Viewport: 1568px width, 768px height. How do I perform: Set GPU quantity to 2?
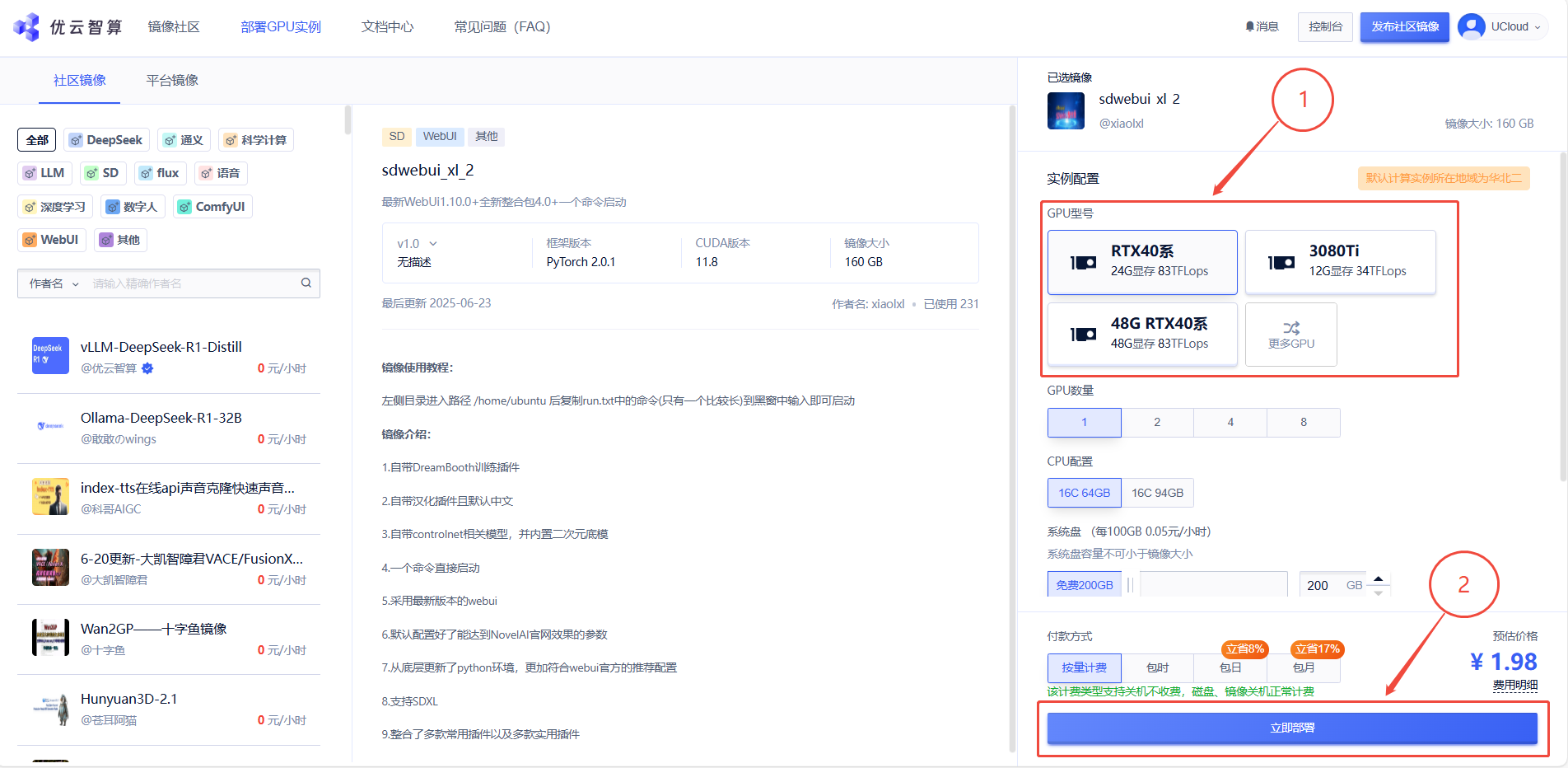[1157, 423]
